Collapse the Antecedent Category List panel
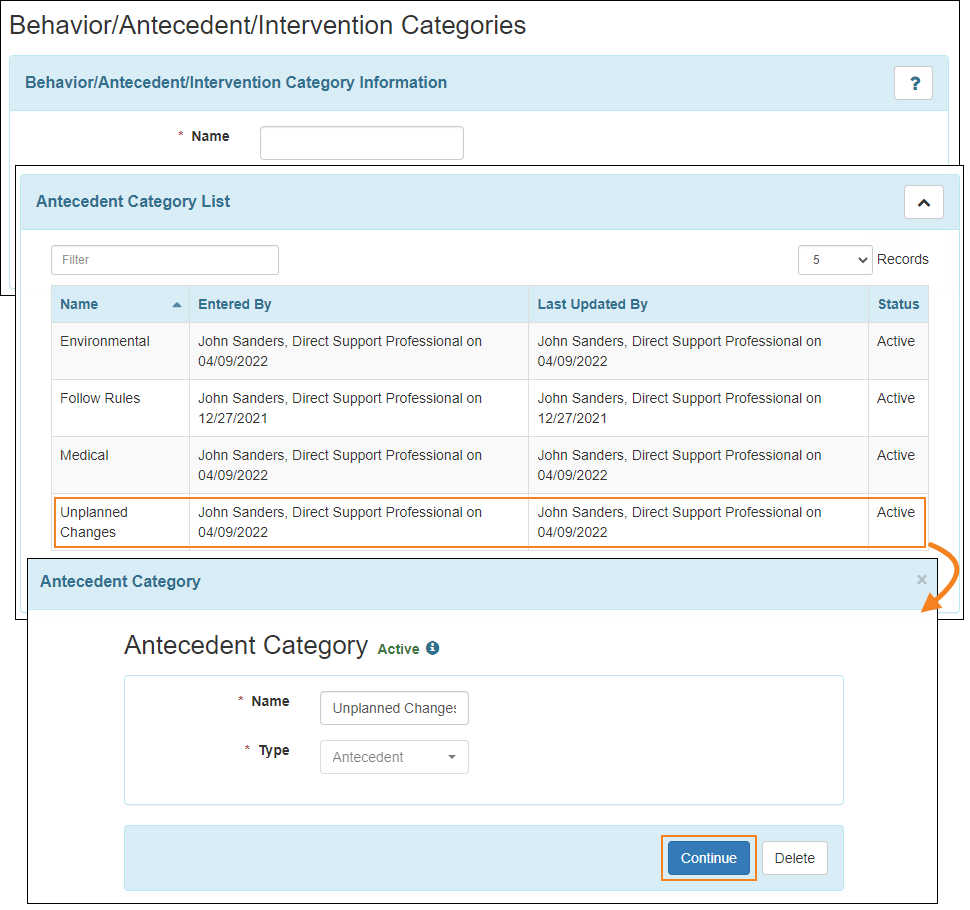Image resolution: width=970 pixels, height=910 pixels. click(923, 202)
